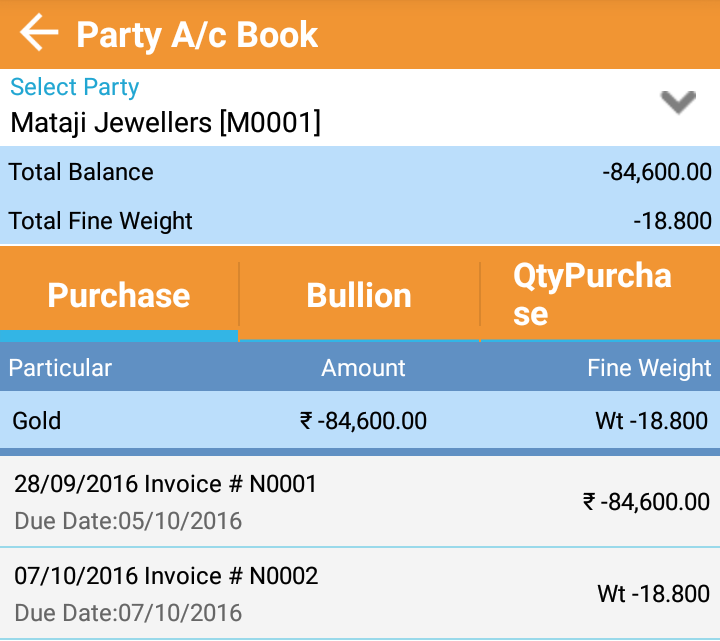720x641 pixels.
Task: Select the Gold summary row
Action: pyautogui.click(x=37, y=421)
